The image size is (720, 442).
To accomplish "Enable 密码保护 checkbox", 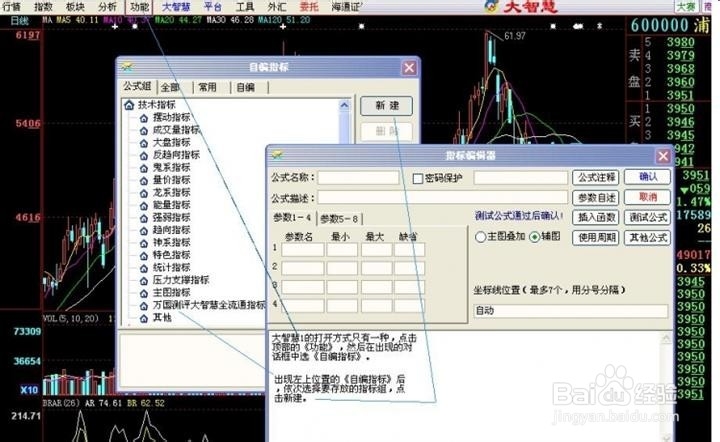I will click(417, 179).
